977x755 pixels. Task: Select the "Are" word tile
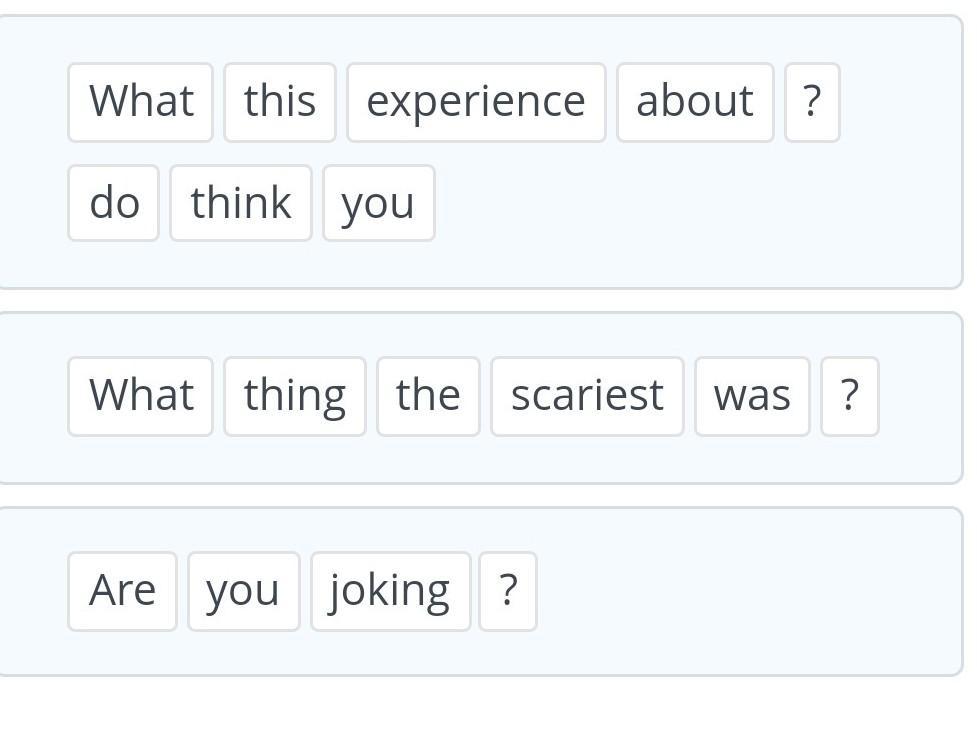coord(122,591)
